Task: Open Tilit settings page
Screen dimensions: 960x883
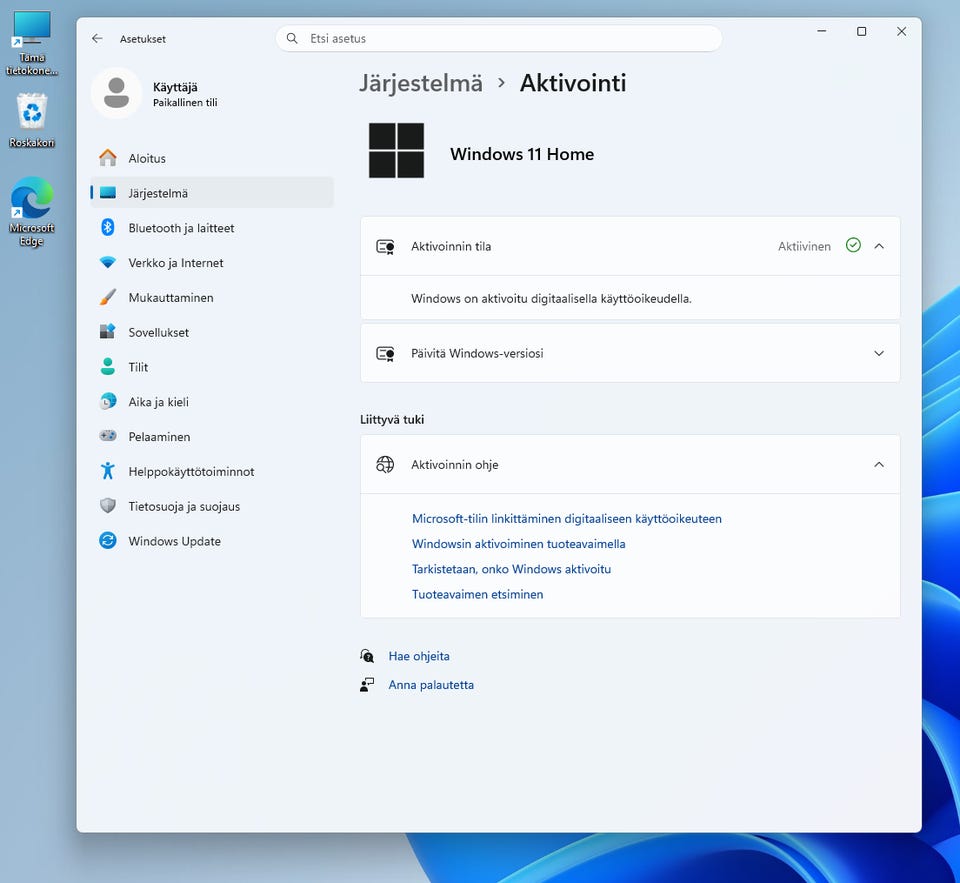Action: pos(212,367)
